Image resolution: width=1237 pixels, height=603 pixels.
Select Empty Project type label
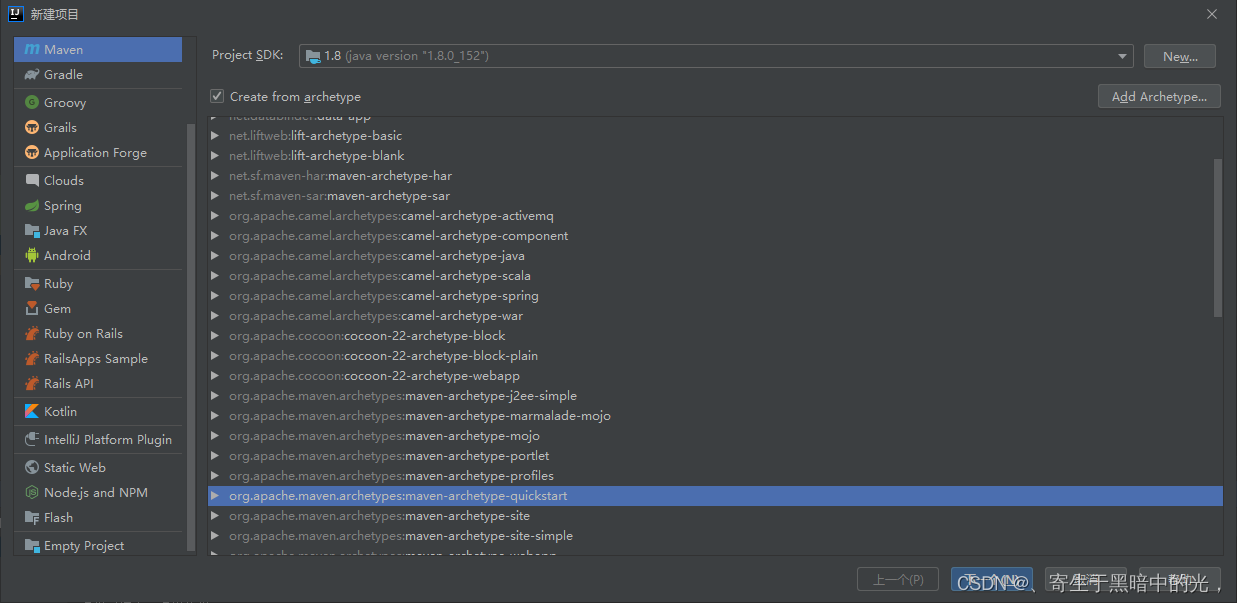pyautogui.click(x=84, y=545)
